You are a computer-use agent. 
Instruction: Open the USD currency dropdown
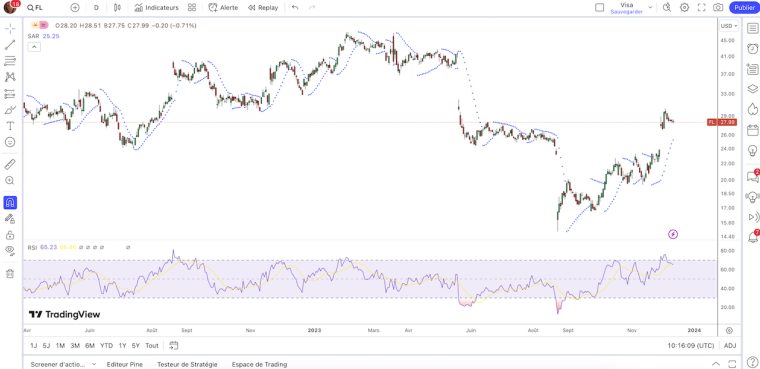[x=729, y=26]
